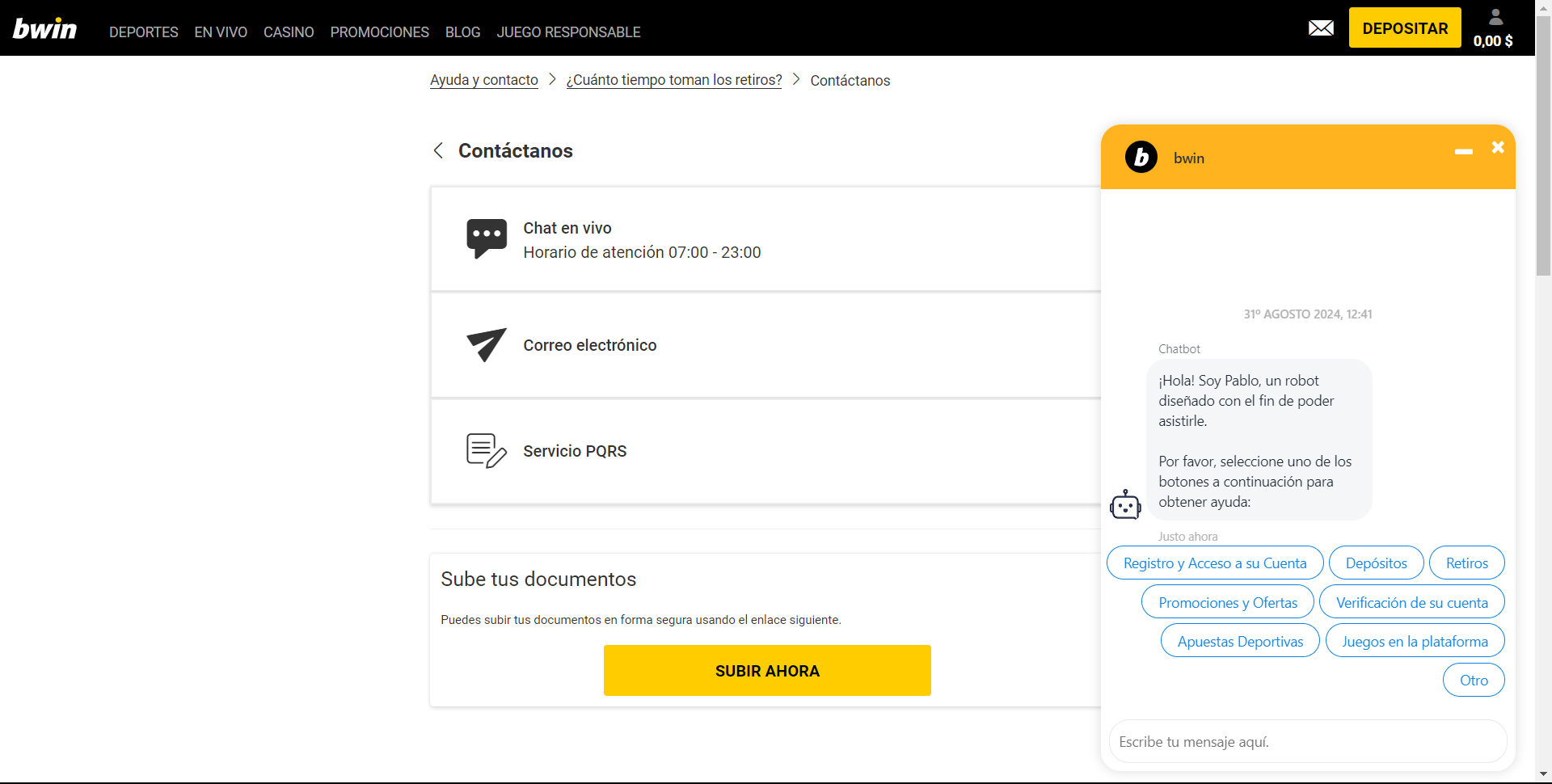
Task: Minimize the bwin chat widget
Action: click(x=1464, y=151)
